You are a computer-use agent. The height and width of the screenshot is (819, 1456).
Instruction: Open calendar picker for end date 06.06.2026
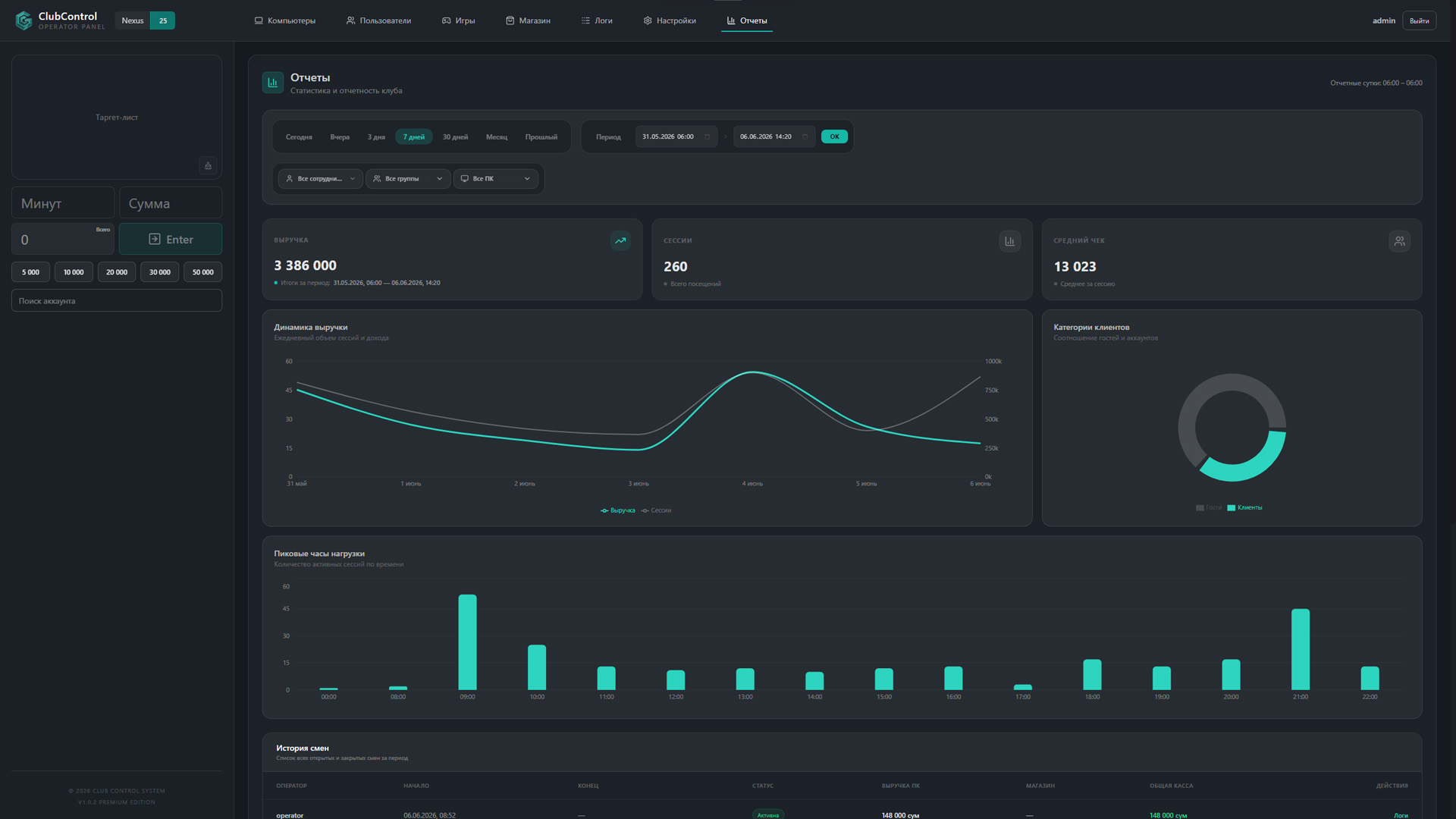[805, 136]
